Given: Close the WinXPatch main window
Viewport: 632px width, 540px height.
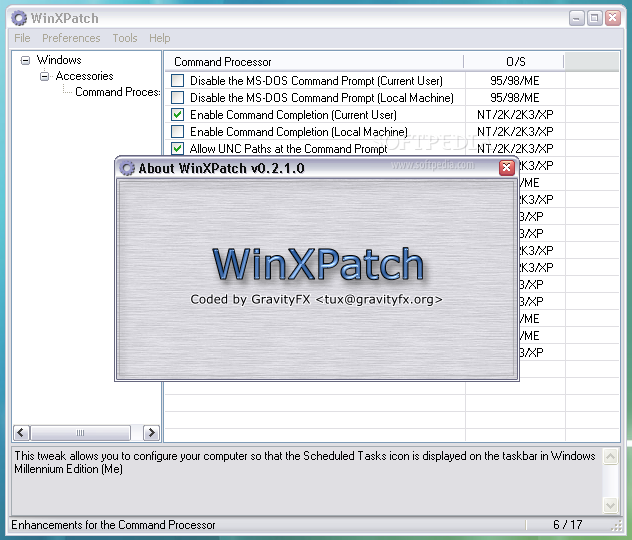Looking at the screenshot, I should [x=613, y=18].
